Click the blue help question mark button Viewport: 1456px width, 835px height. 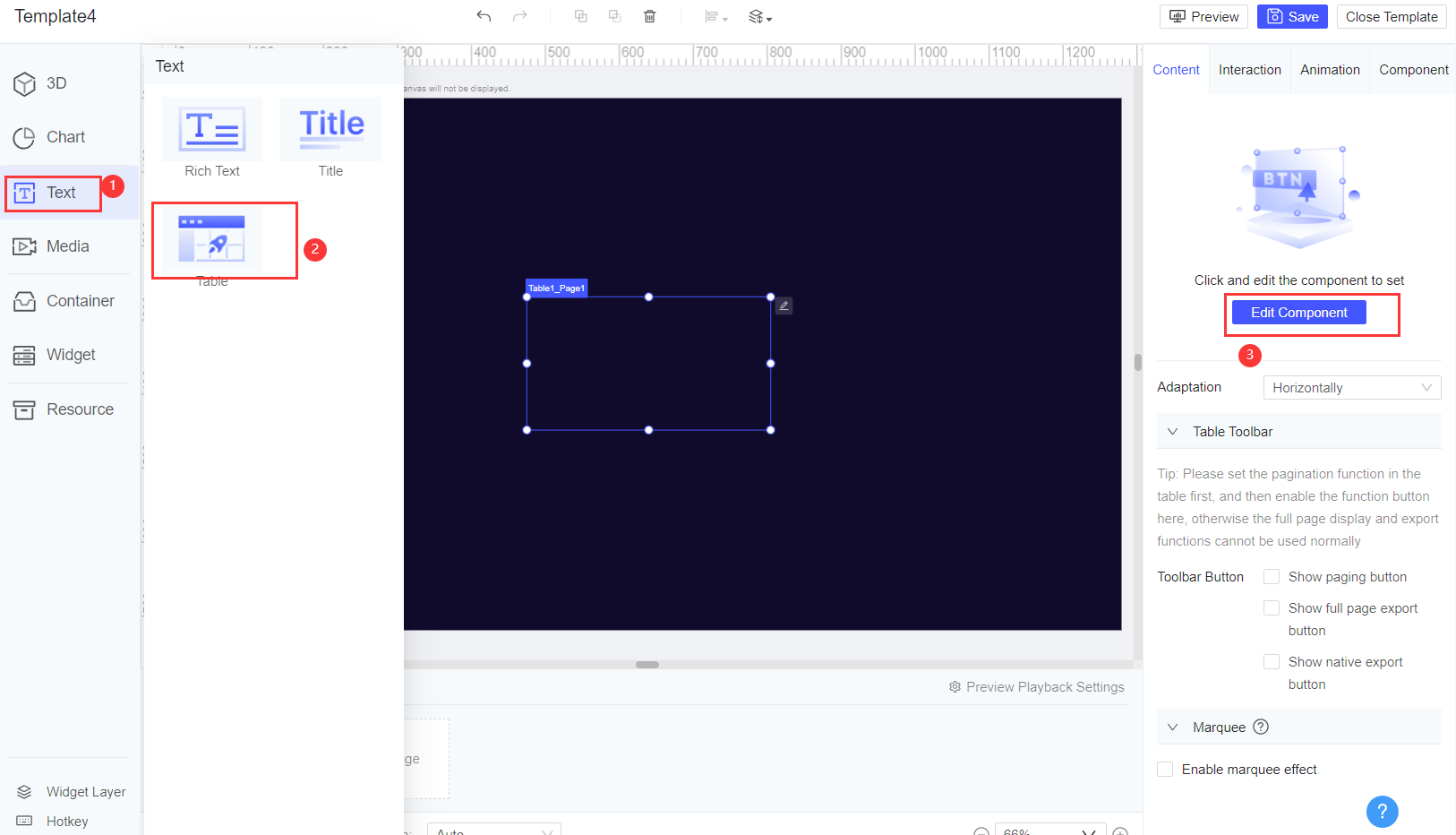pos(1383,812)
